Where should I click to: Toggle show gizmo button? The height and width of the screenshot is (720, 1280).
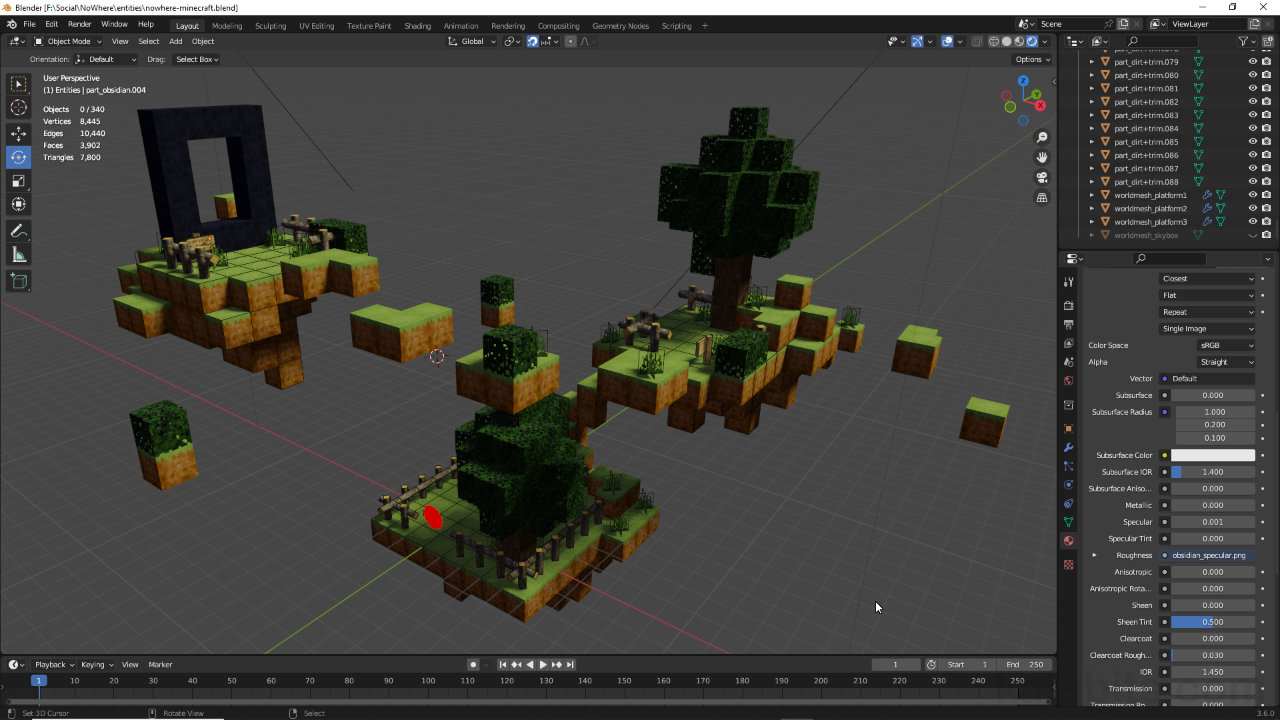(917, 41)
